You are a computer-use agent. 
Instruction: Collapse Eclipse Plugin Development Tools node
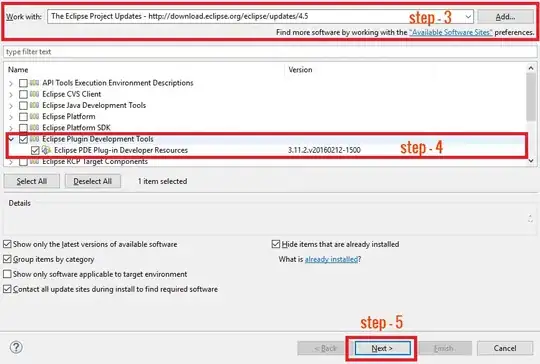(11, 139)
